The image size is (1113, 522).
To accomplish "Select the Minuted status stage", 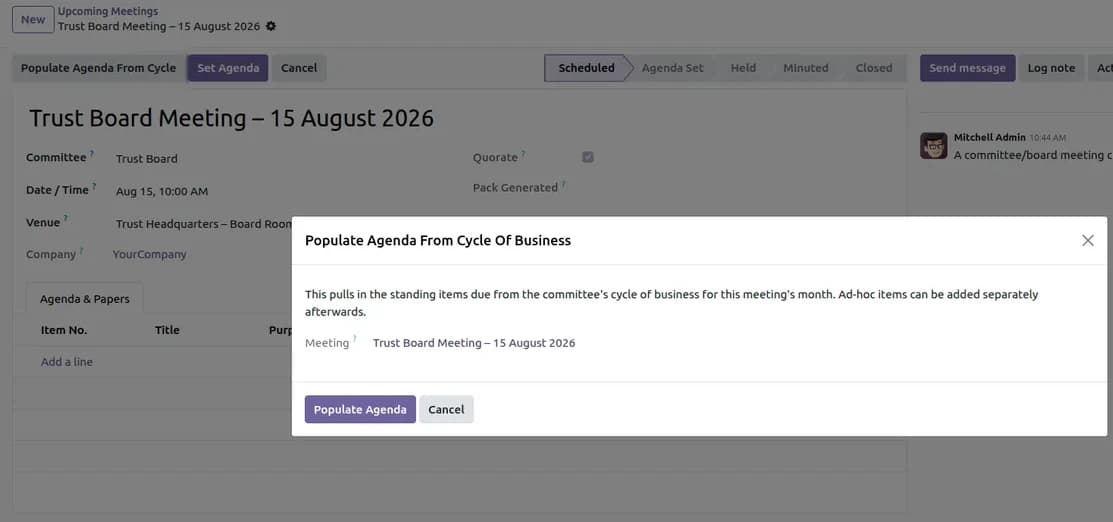I will coord(806,68).
